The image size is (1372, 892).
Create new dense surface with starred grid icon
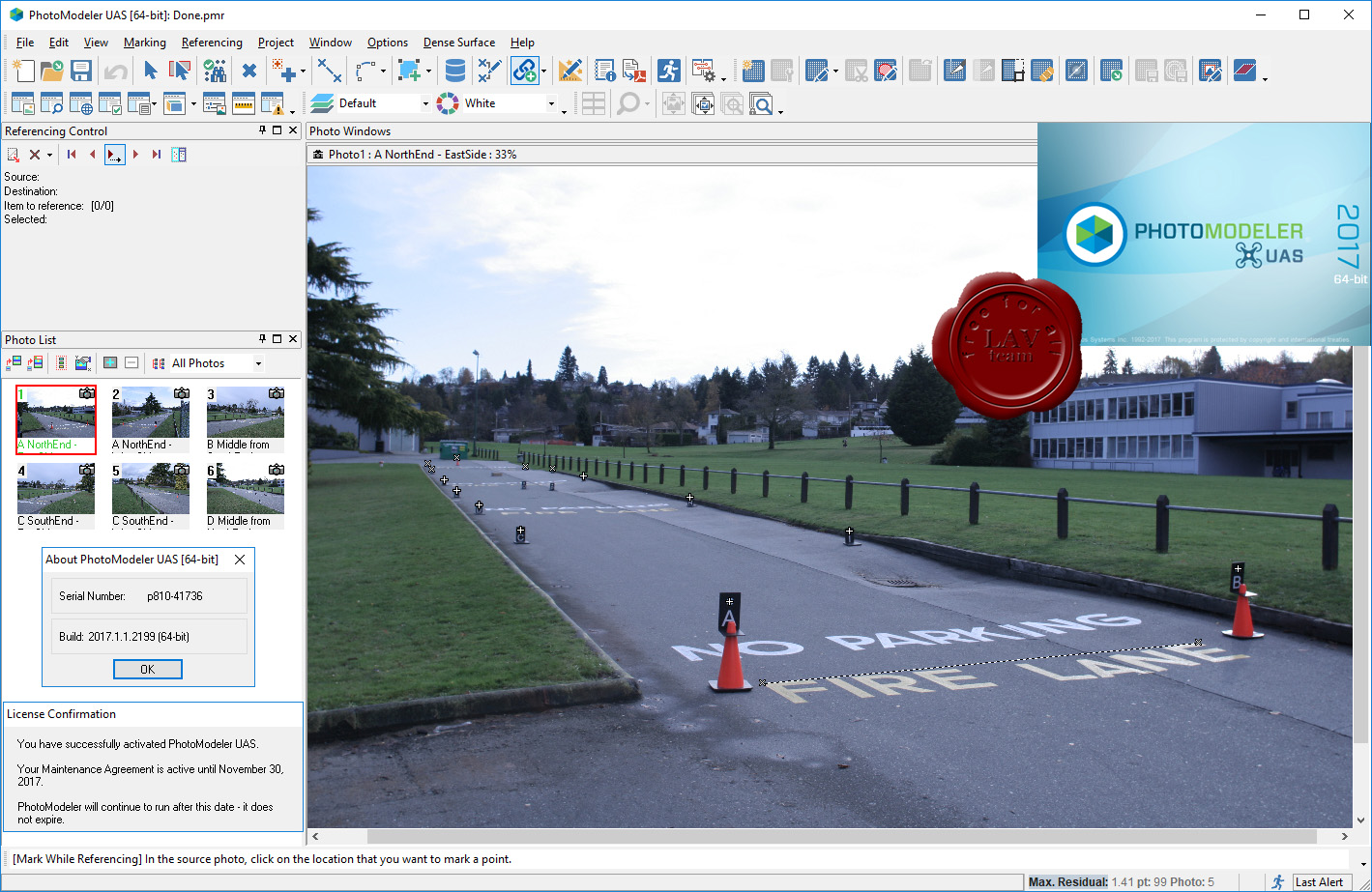pyautogui.click(x=752, y=71)
